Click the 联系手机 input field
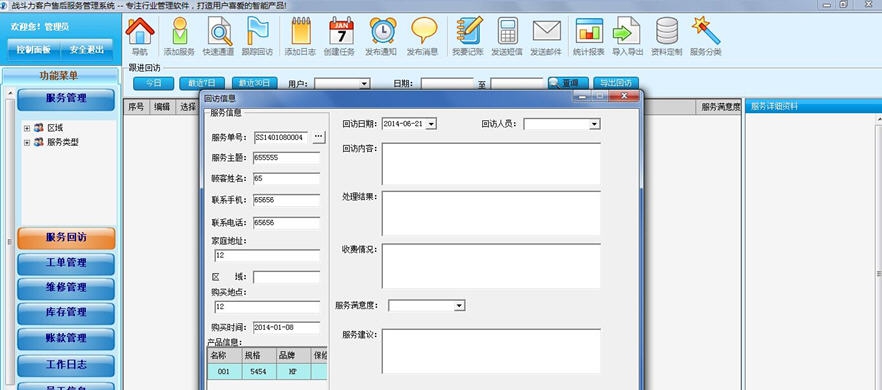882x390 pixels. point(286,200)
